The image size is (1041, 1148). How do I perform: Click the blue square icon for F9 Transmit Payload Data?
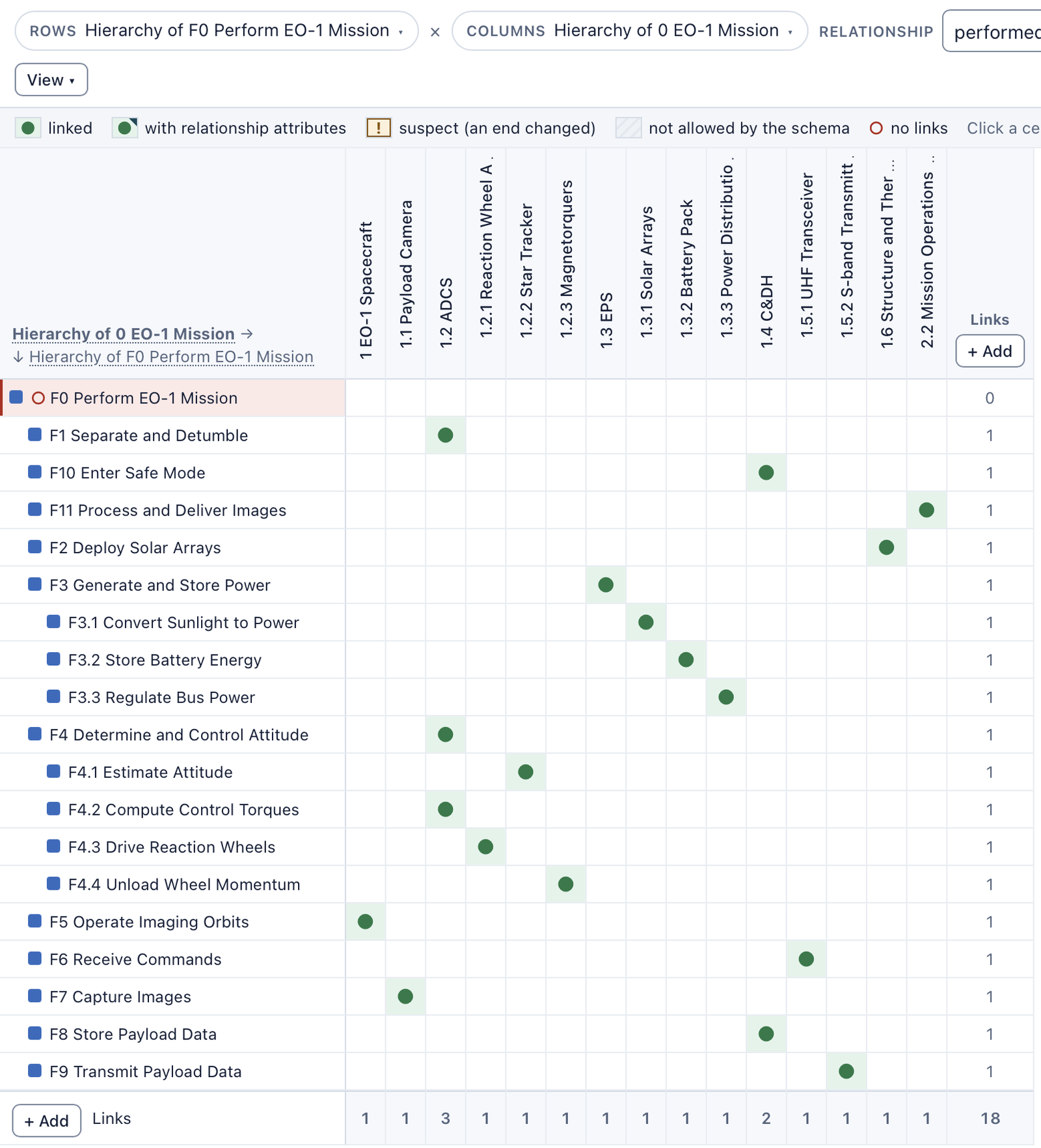(35, 1071)
